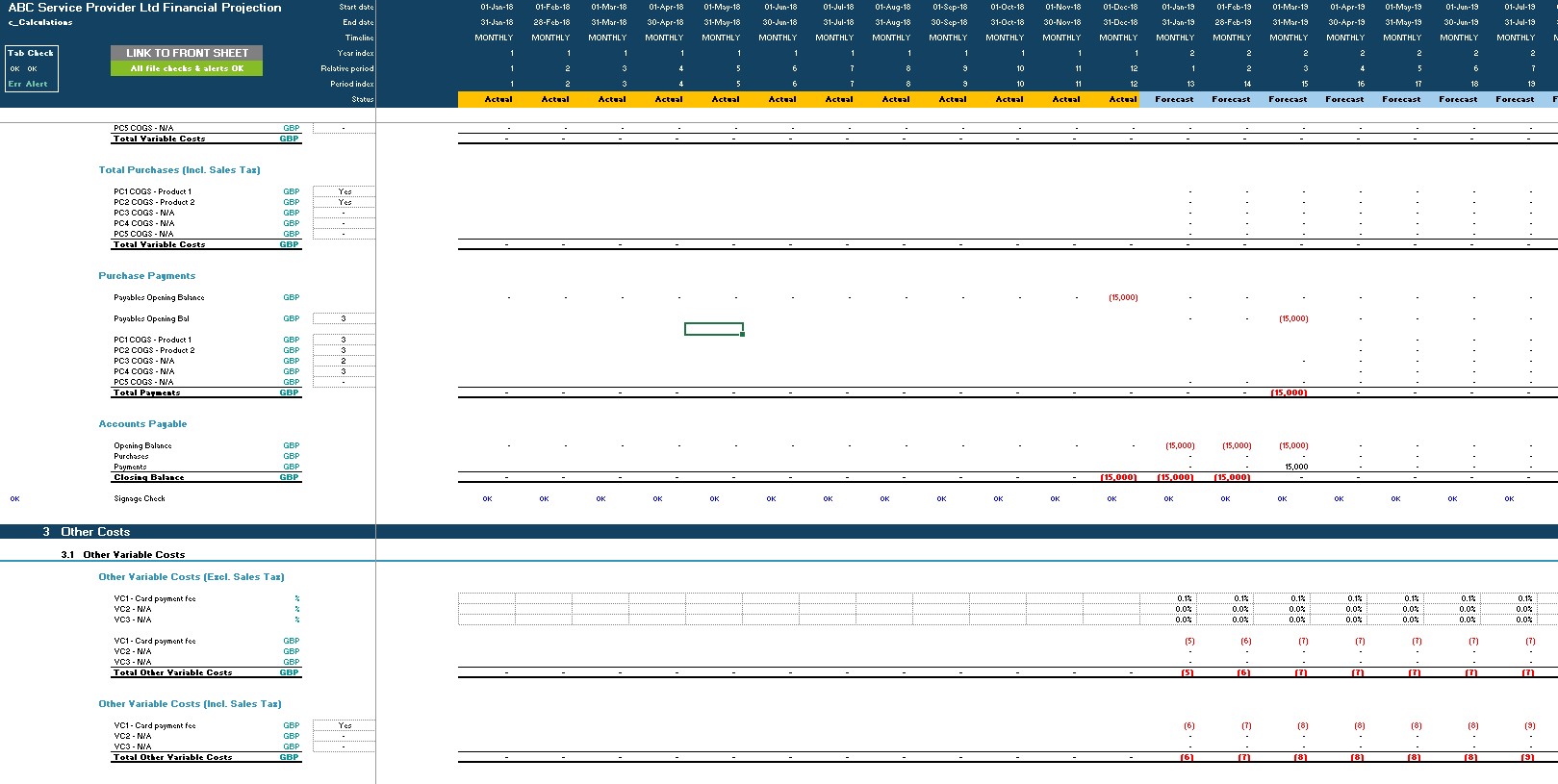Select the '31-Dec-18' end date cell
This screenshot has width=1558, height=784.
point(1120,22)
